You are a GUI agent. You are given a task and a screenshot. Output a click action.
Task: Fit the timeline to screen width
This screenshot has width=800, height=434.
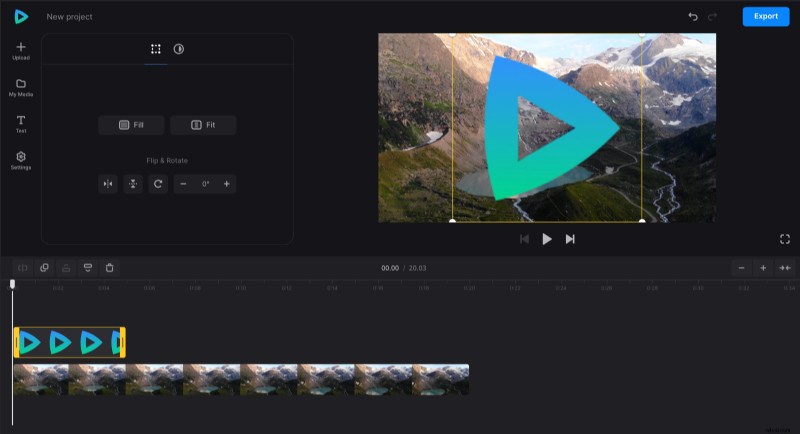[785, 268]
